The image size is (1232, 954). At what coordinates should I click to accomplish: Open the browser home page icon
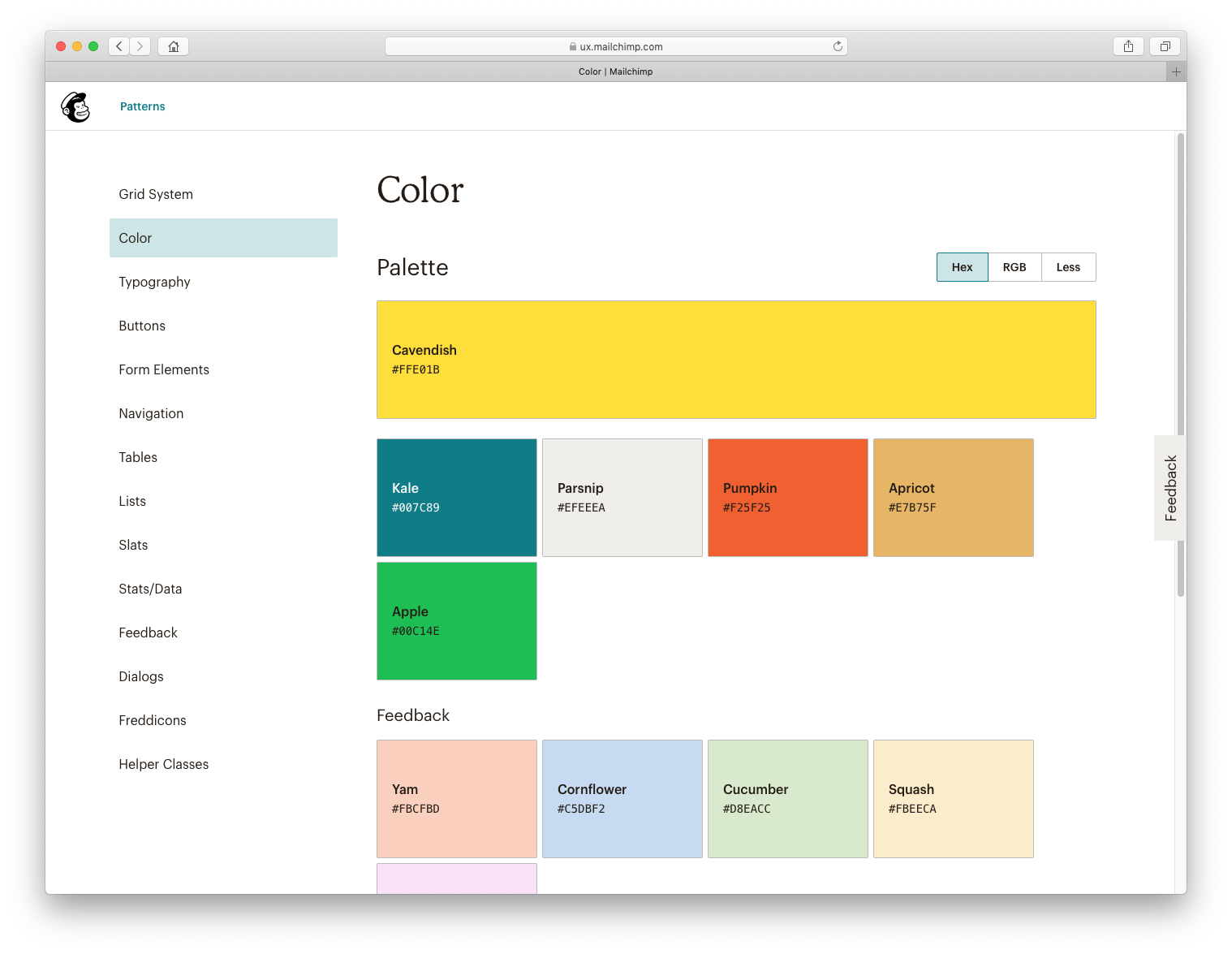[x=174, y=46]
